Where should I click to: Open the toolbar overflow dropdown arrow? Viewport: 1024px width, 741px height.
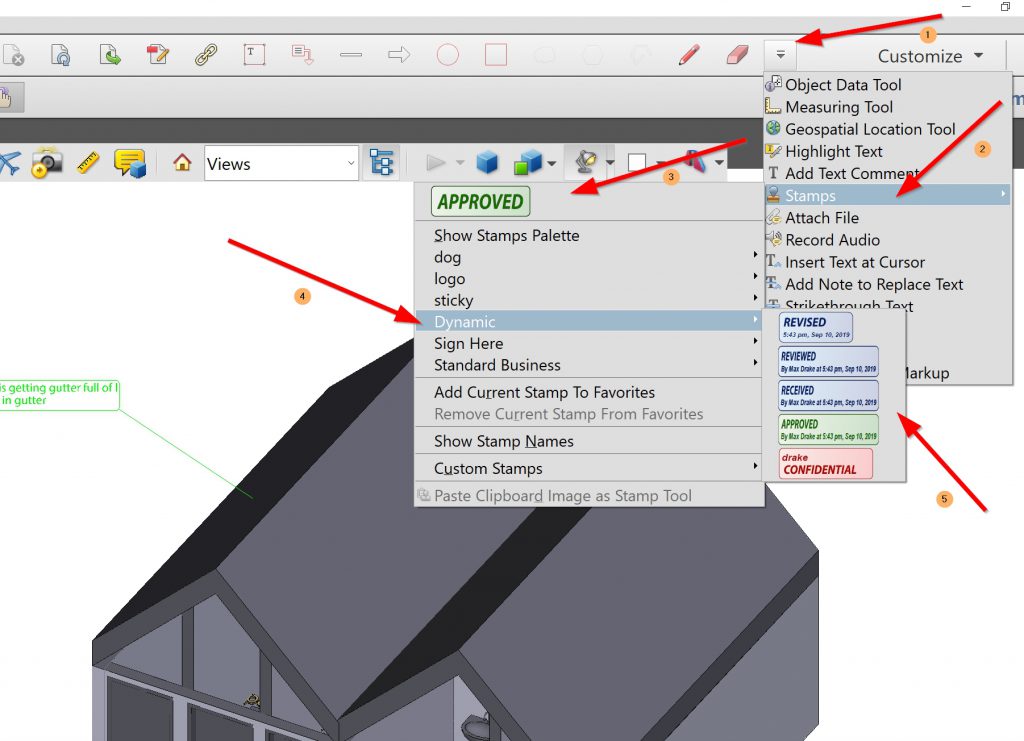(x=780, y=55)
